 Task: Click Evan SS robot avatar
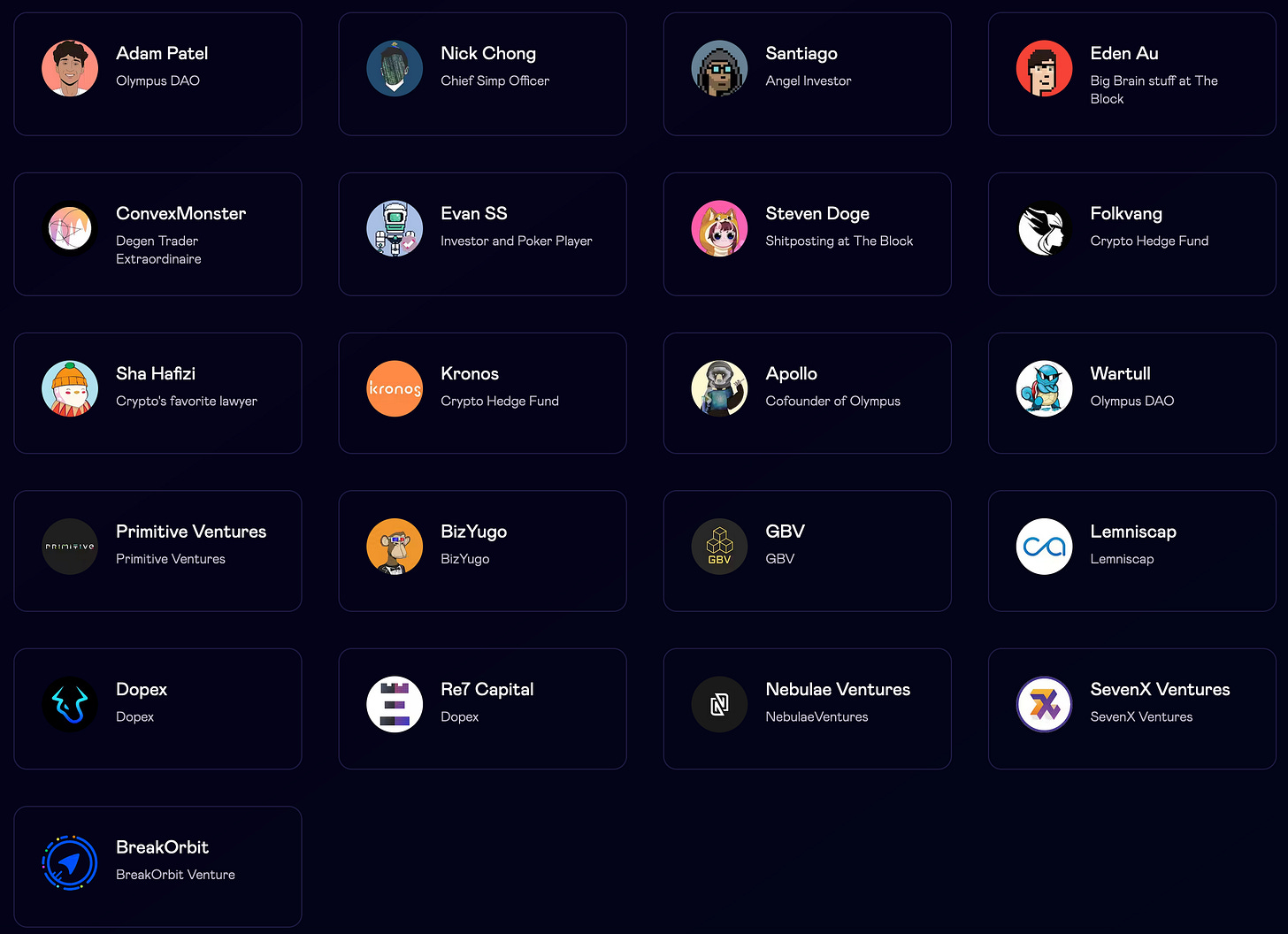coord(395,228)
